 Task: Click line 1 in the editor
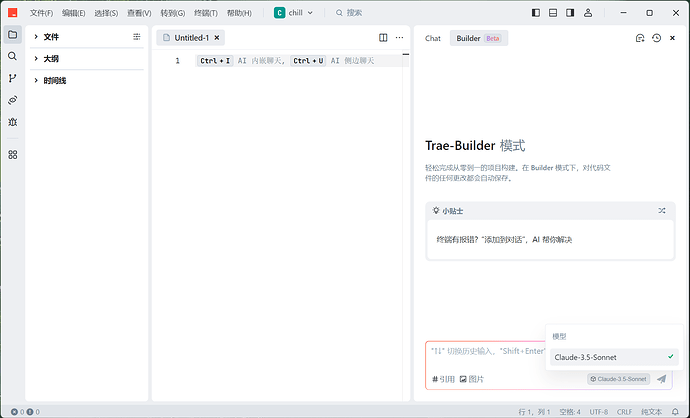[299, 61]
